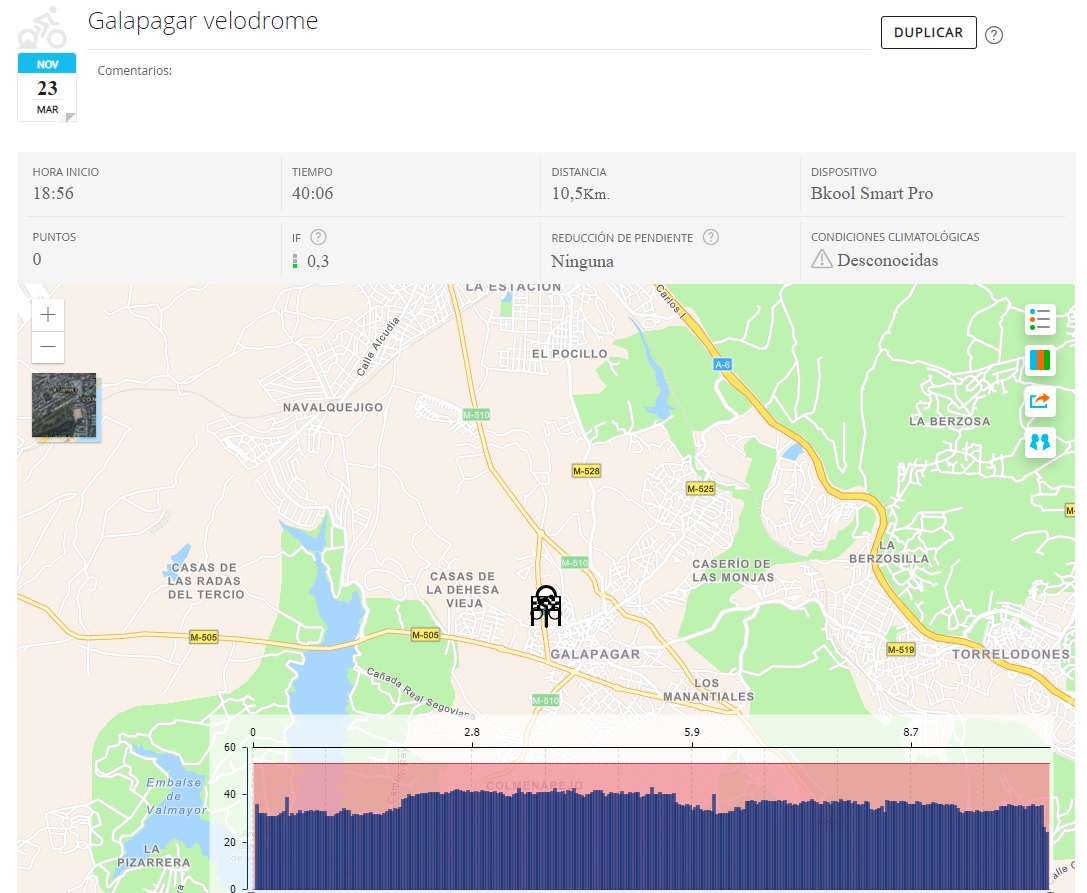Screen dimensions: 1087x893
Task: Click the blue footprints map icon
Action: pos(1040,442)
